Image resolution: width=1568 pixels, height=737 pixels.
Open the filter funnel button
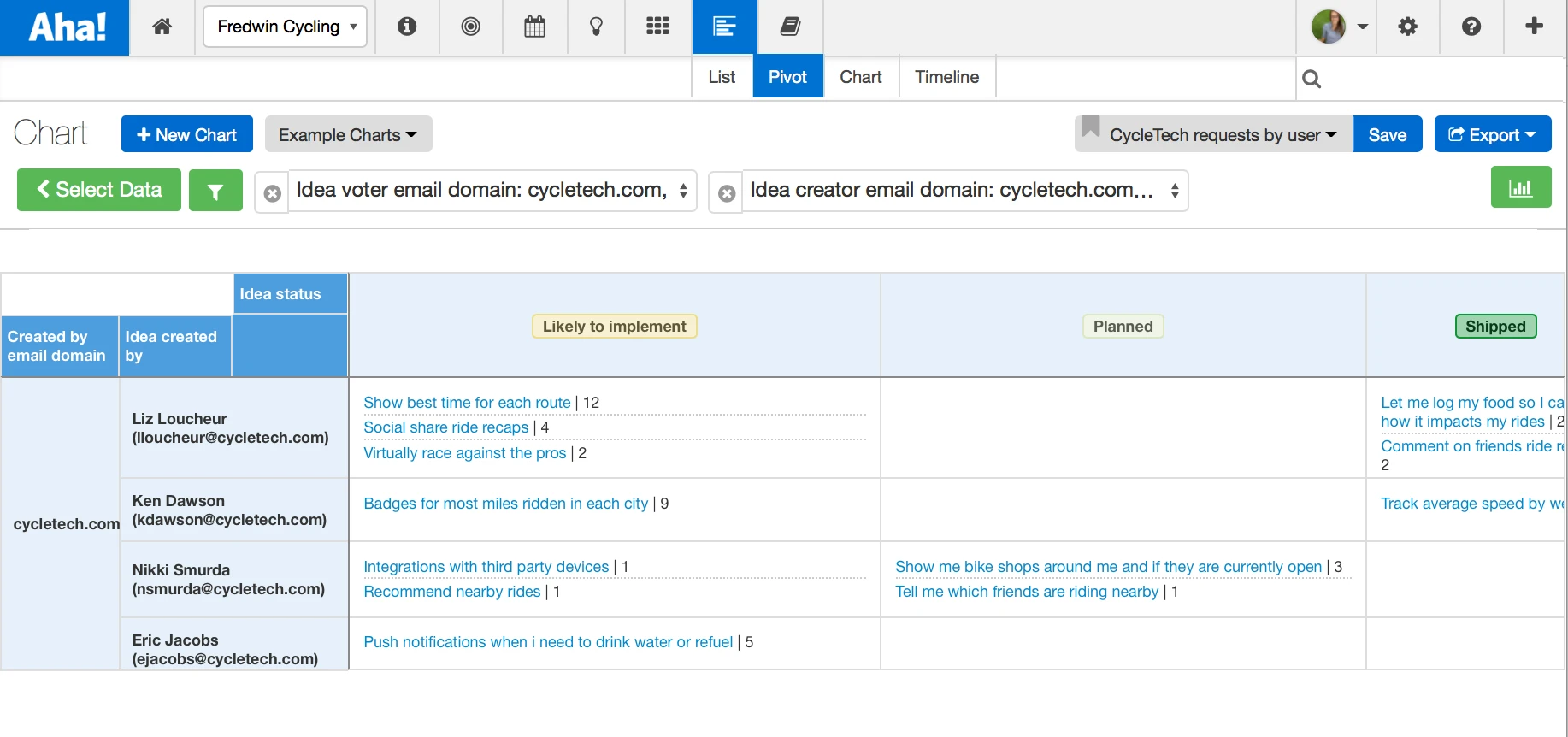click(215, 190)
